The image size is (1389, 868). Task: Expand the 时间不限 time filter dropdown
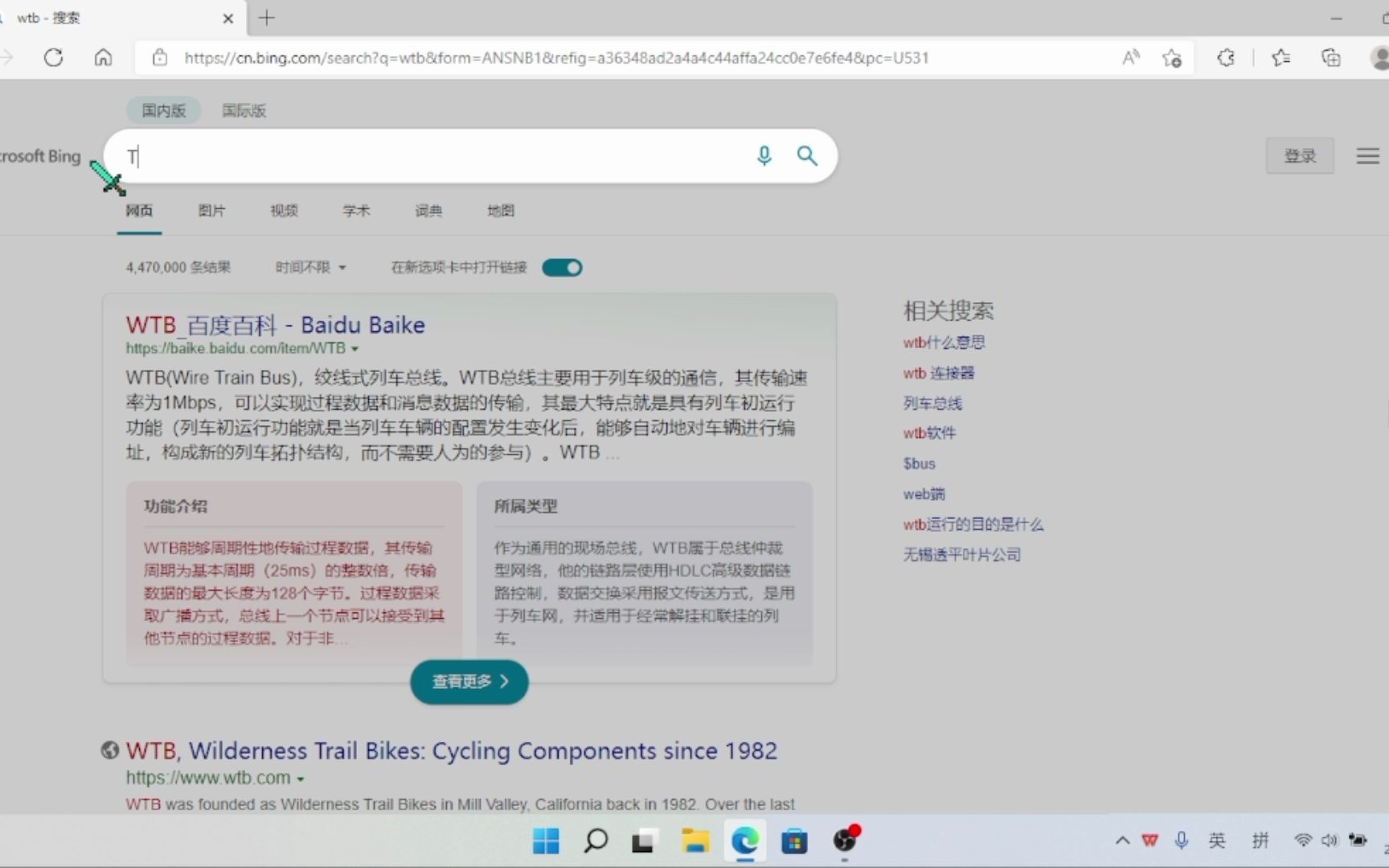click(310, 268)
